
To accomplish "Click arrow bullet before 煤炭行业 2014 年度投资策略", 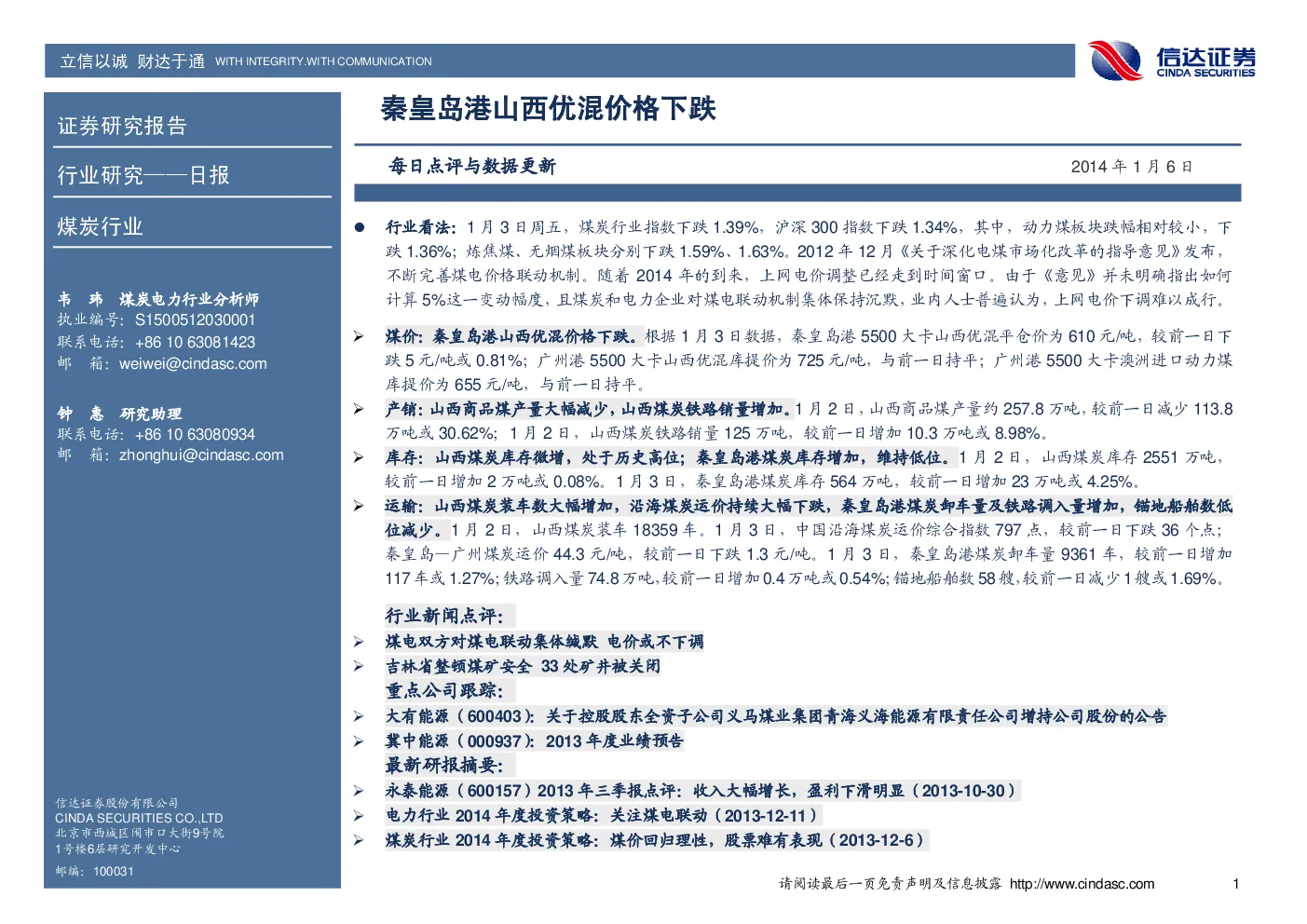I will pos(359,839).
